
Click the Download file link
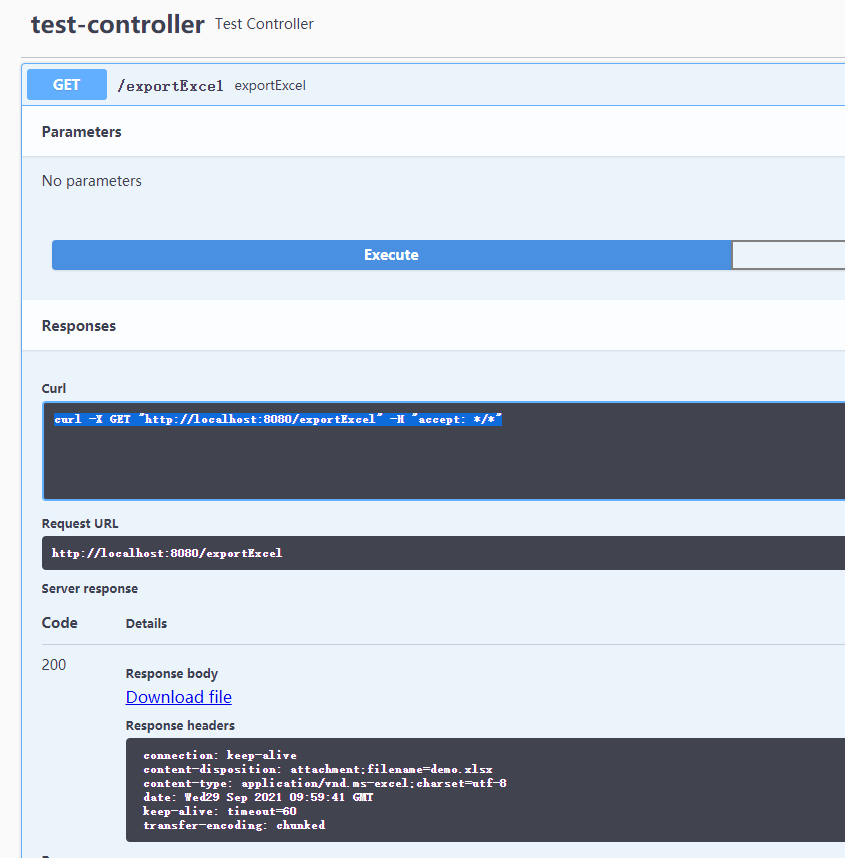178,697
